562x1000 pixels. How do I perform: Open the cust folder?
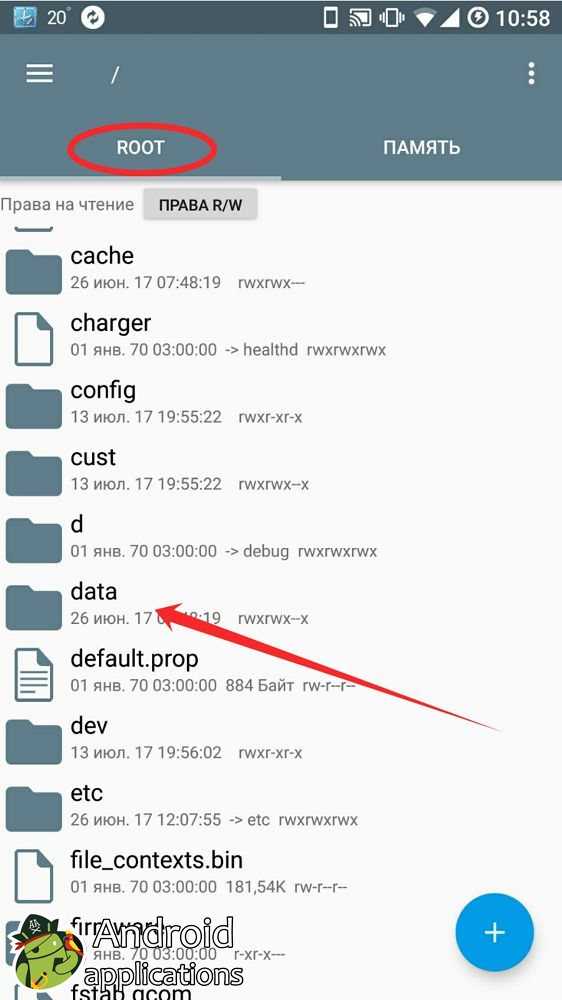pyautogui.click(x=281, y=469)
